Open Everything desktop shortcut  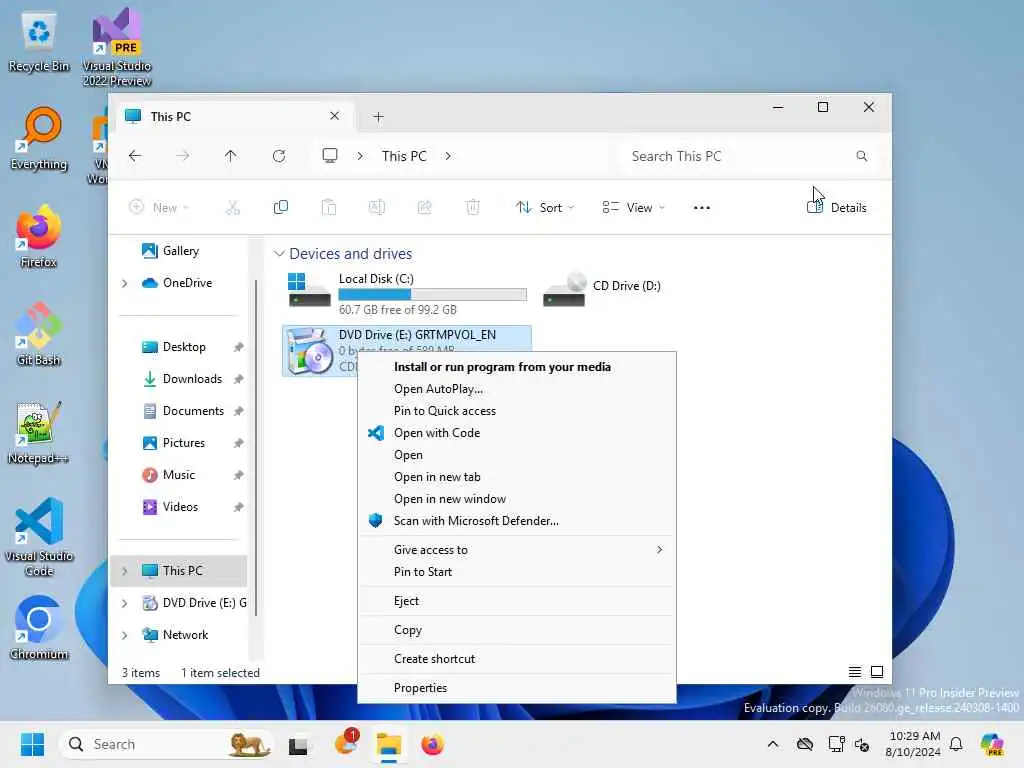(39, 138)
